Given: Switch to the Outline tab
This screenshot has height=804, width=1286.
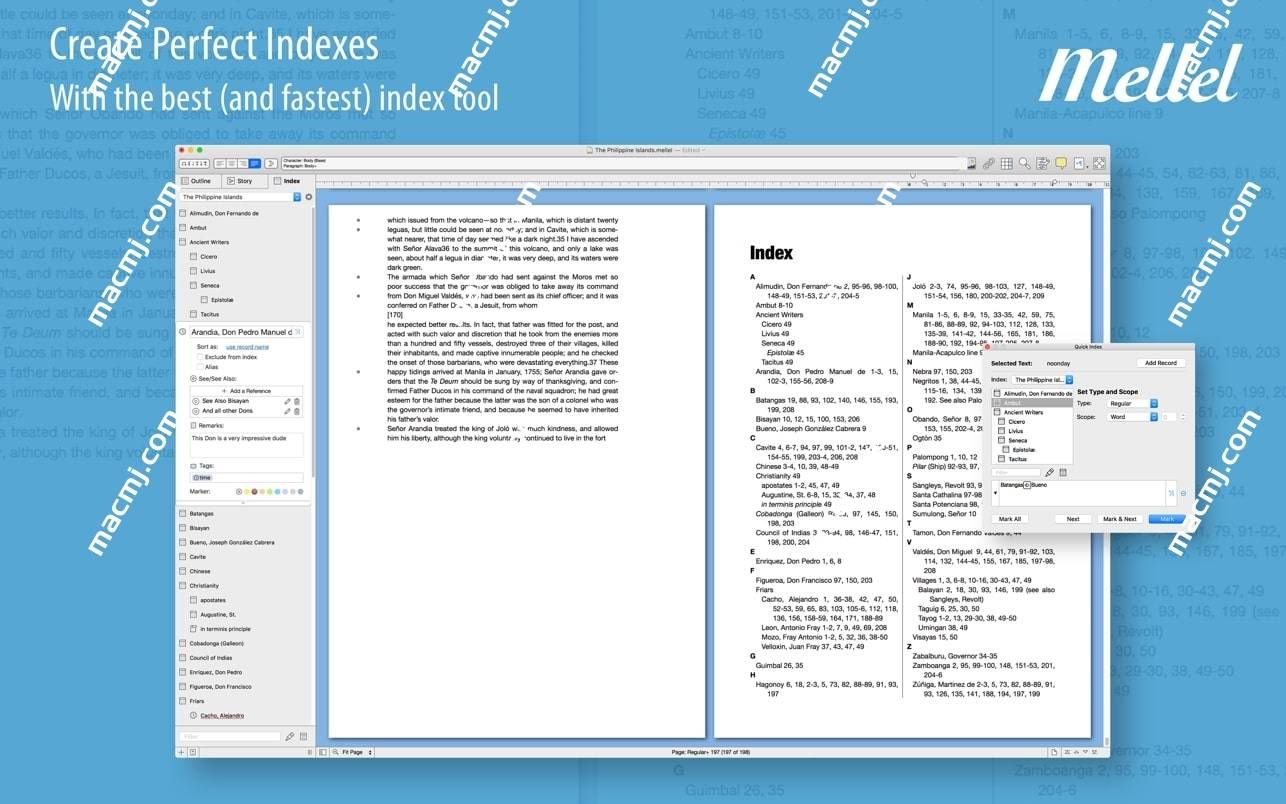Looking at the screenshot, I should tap(199, 181).
